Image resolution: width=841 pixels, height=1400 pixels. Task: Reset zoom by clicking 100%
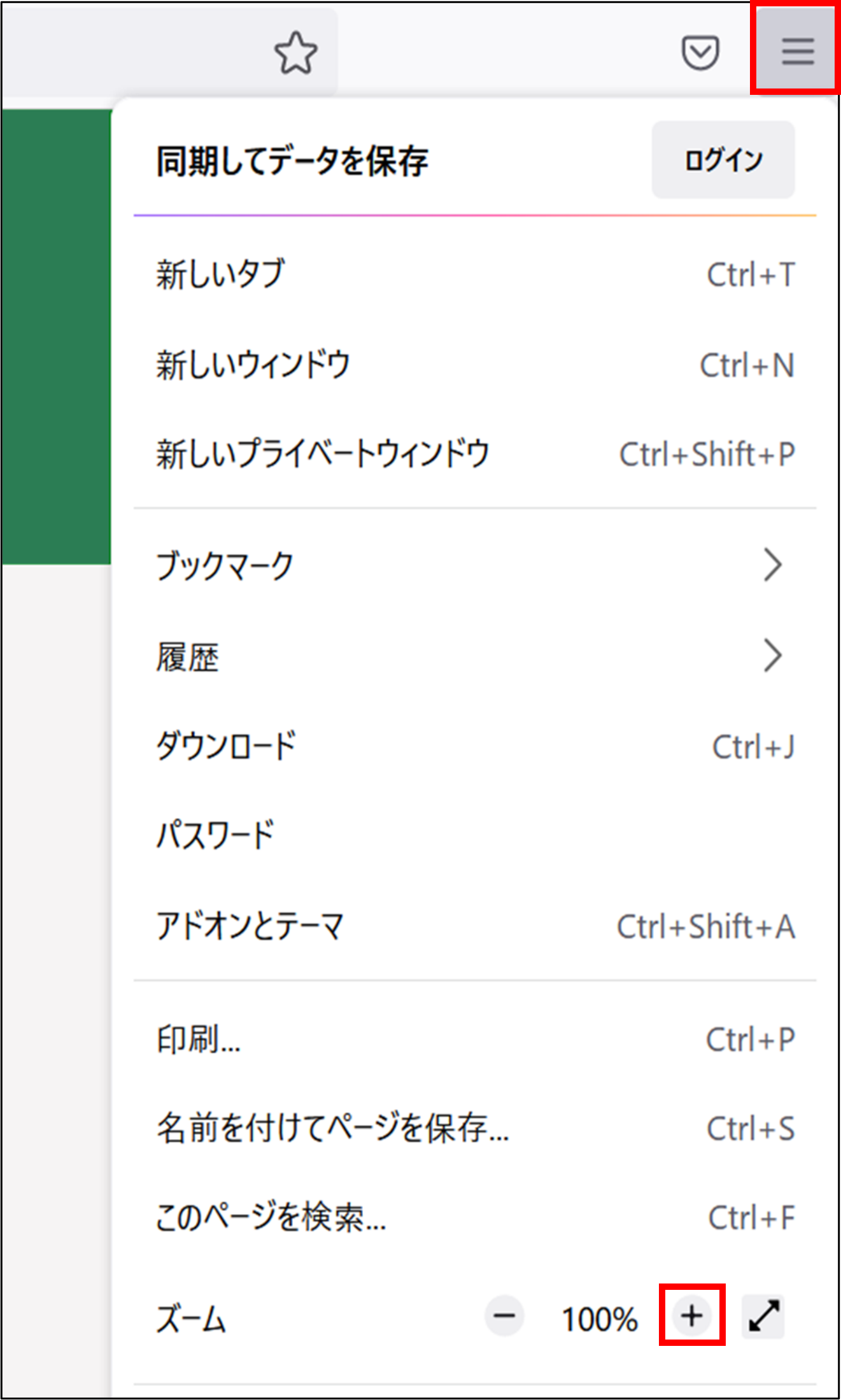click(599, 1318)
